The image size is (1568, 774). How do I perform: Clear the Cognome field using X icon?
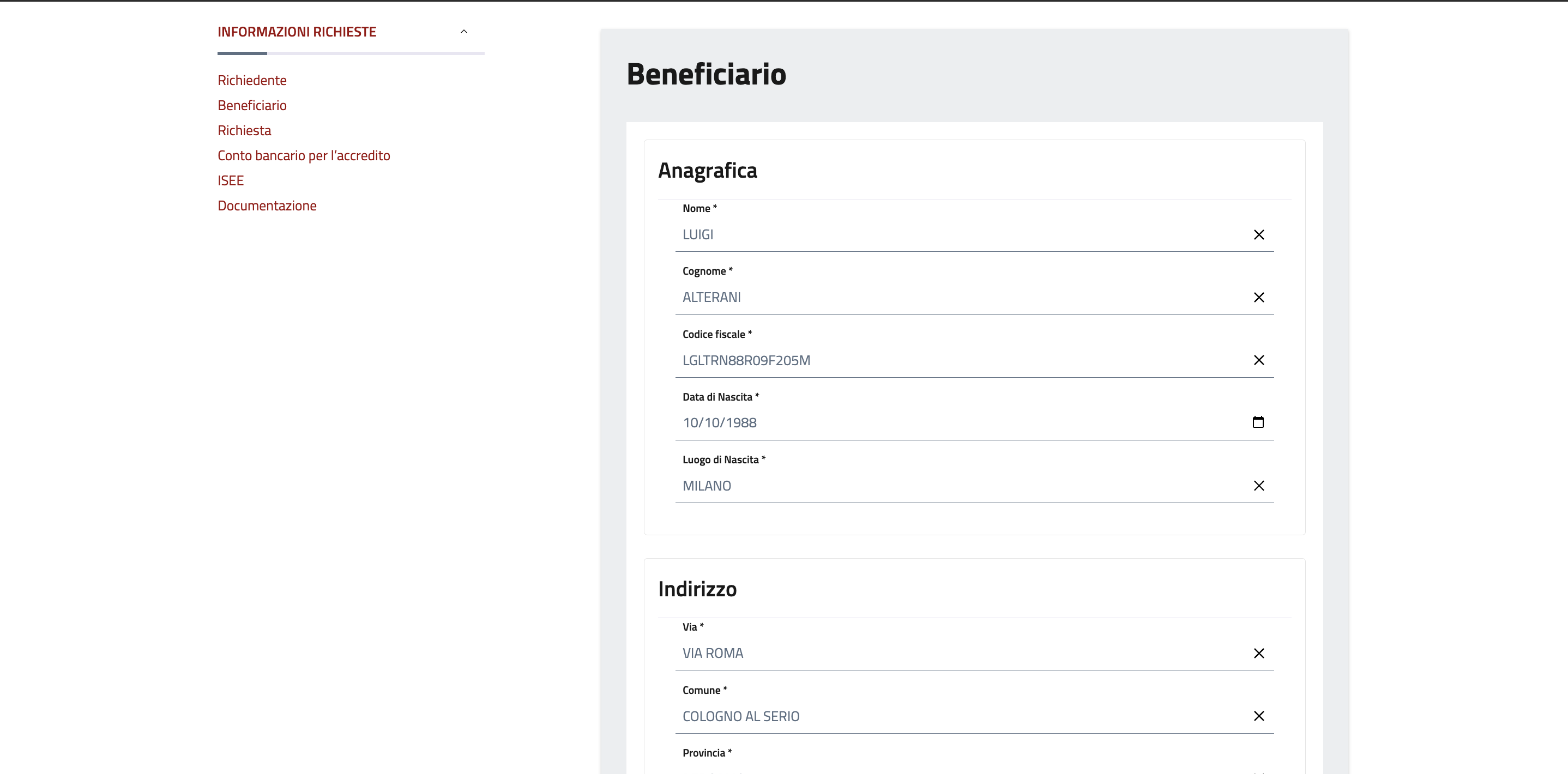[x=1258, y=298]
